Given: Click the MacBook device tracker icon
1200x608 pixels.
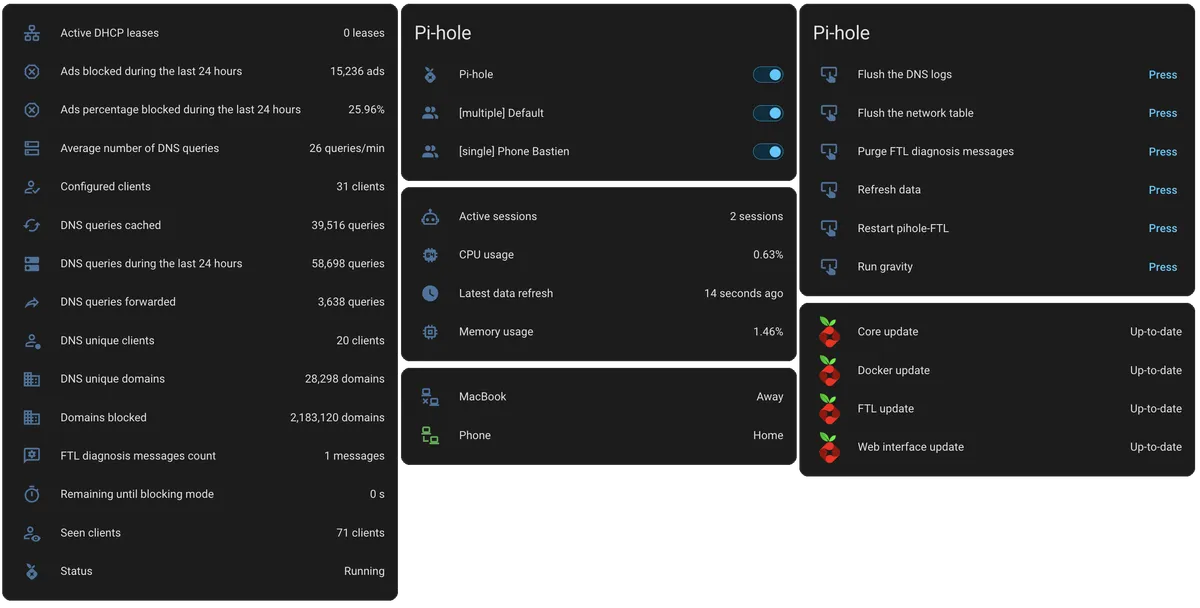Looking at the screenshot, I should 430,397.
